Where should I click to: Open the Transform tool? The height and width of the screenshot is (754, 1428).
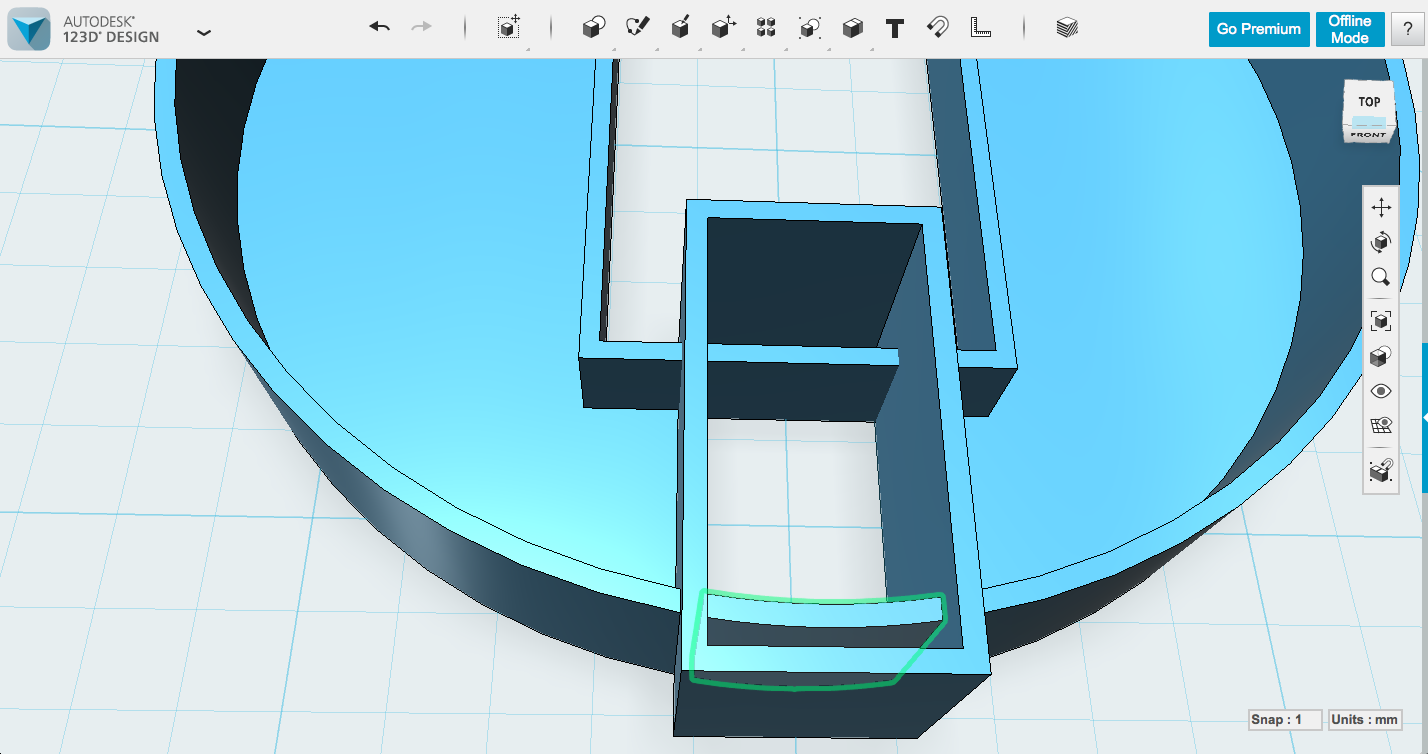(509, 28)
